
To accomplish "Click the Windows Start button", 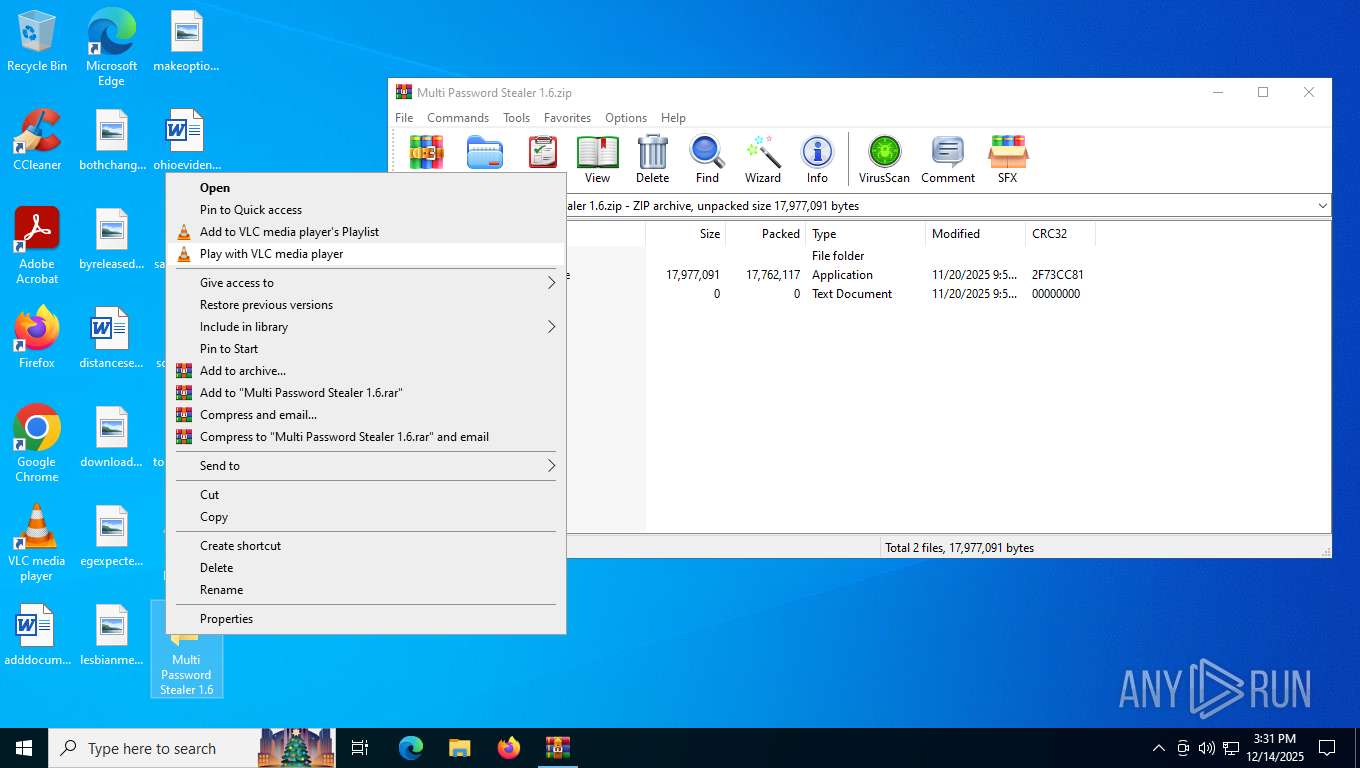I will (x=24, y=748).
